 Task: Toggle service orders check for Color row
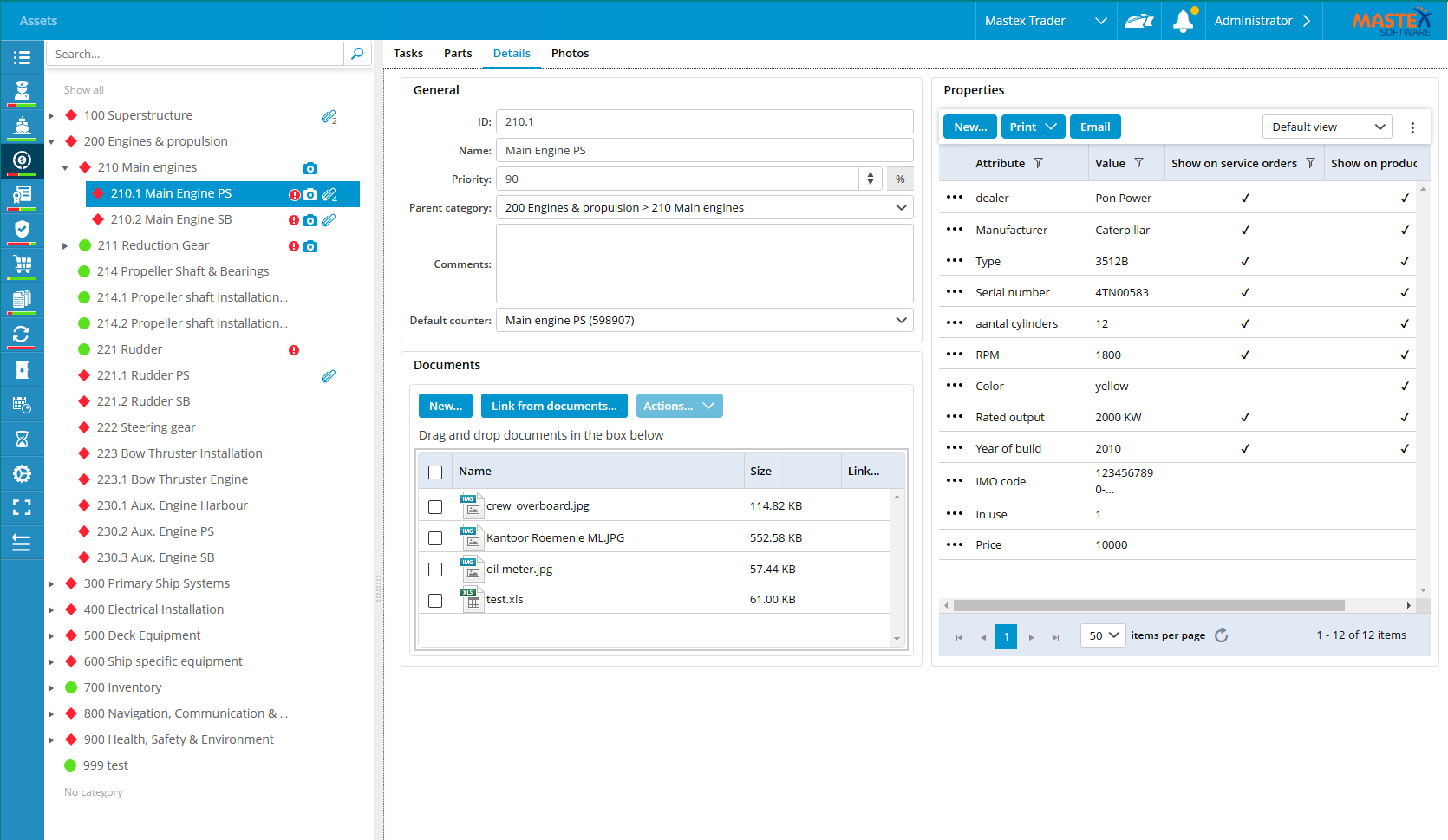pyautogui.click(x=1244, y=386)
